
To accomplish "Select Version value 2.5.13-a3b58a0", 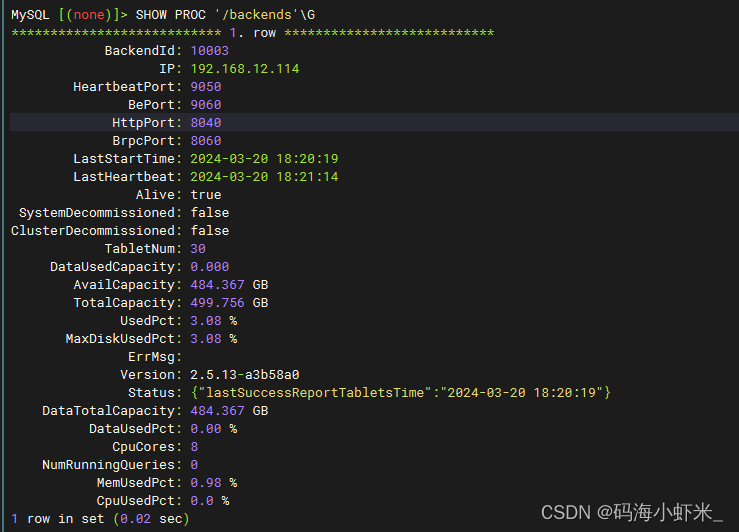I will tap(245, 375).
